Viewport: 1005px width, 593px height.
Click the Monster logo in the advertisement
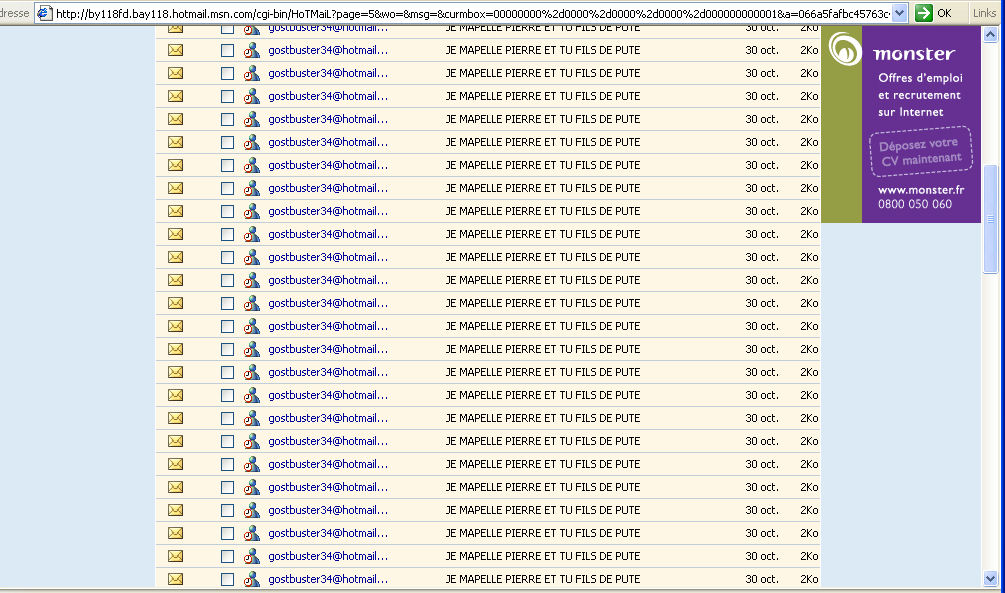point(846,50)
